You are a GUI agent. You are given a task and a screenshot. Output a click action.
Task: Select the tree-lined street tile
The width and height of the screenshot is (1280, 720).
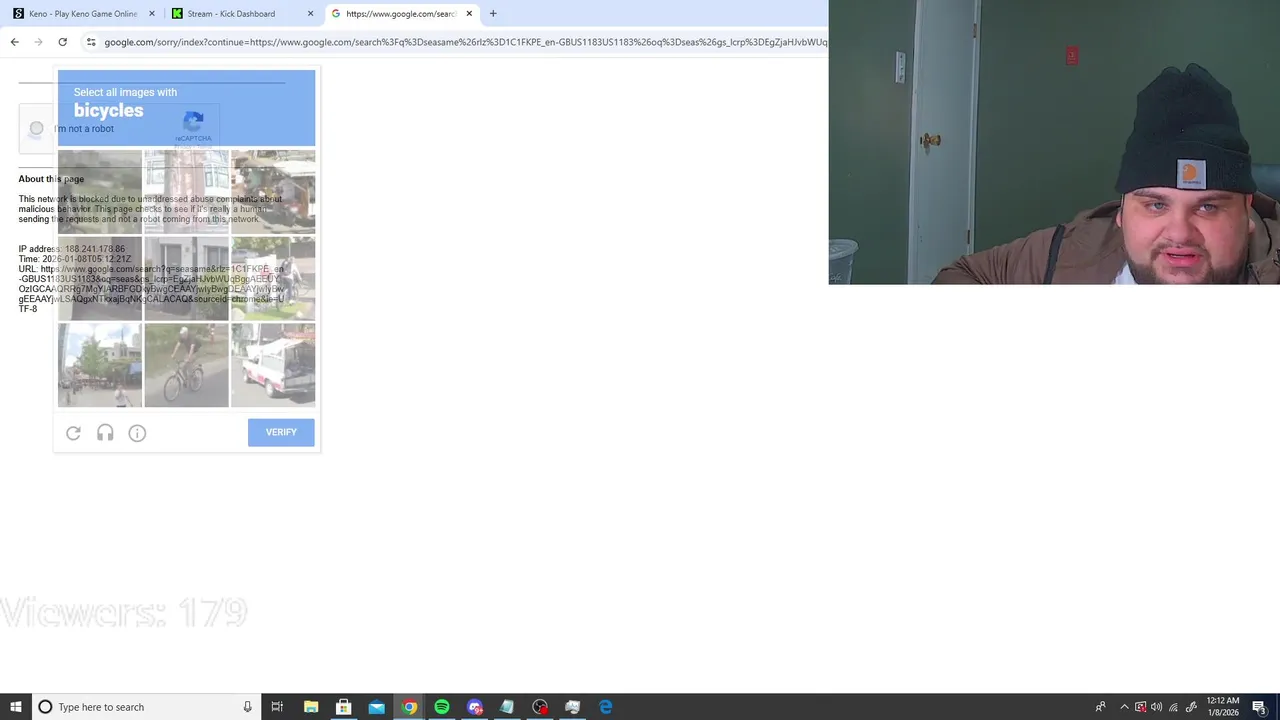(99, 365)
